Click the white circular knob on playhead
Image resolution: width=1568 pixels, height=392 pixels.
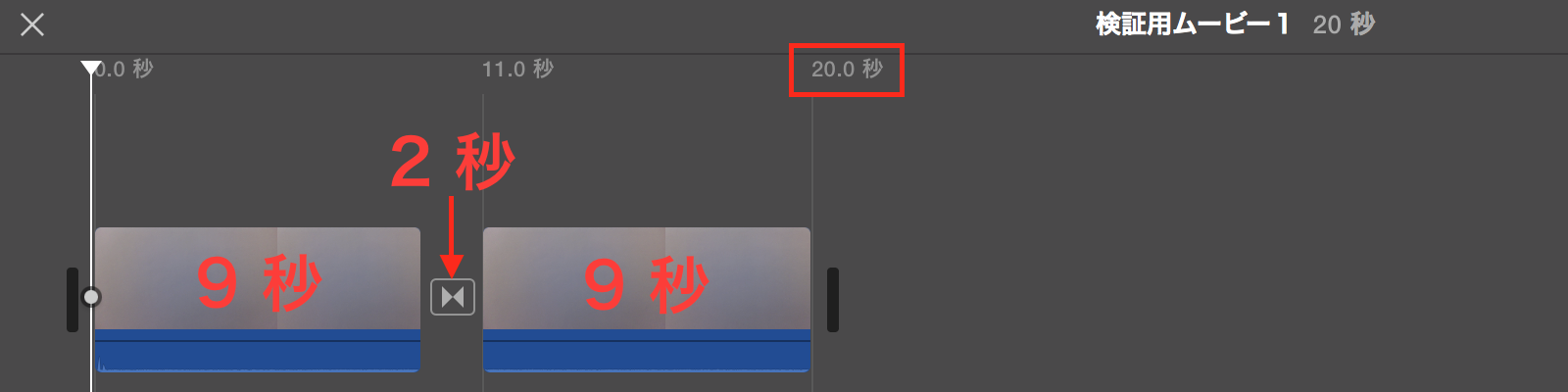(x=91, y=296)
